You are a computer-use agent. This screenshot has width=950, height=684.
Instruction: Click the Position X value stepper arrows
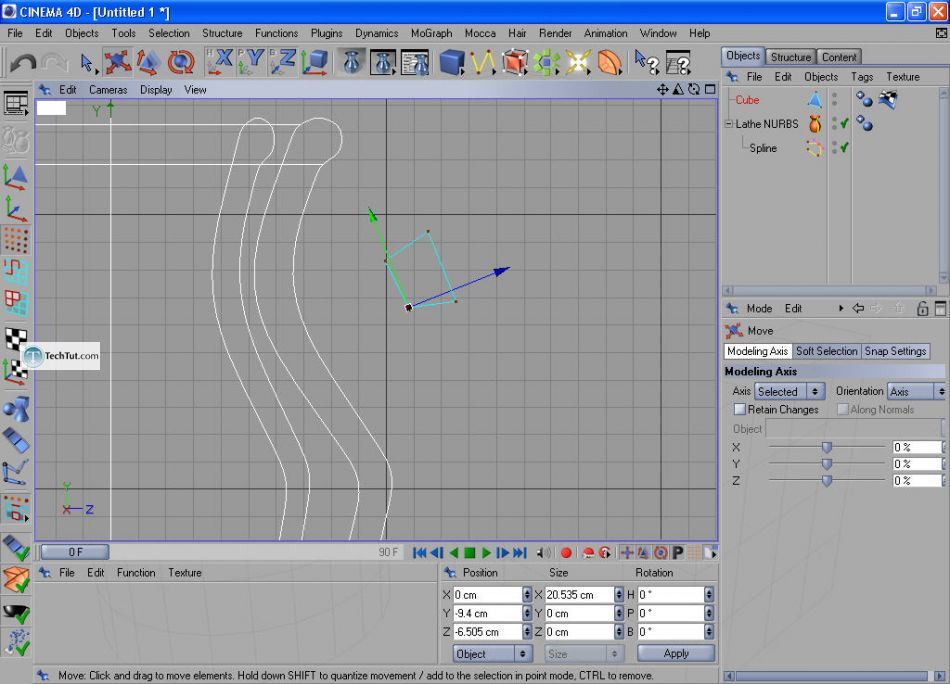[x=526, y=595]
